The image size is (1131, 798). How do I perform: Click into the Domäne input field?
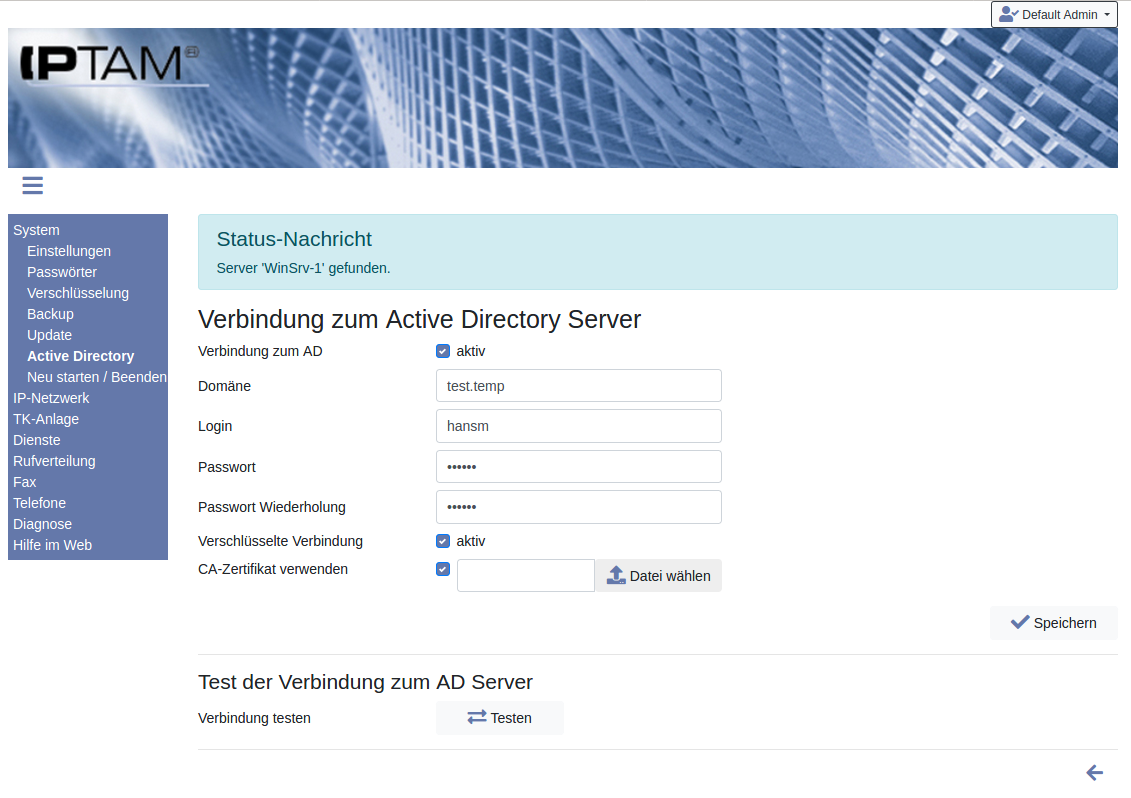578,386
